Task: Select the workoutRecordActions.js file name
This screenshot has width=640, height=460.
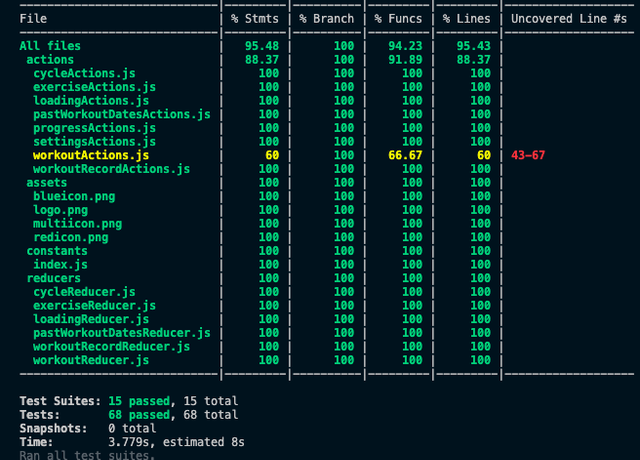Action: point(111,169)
